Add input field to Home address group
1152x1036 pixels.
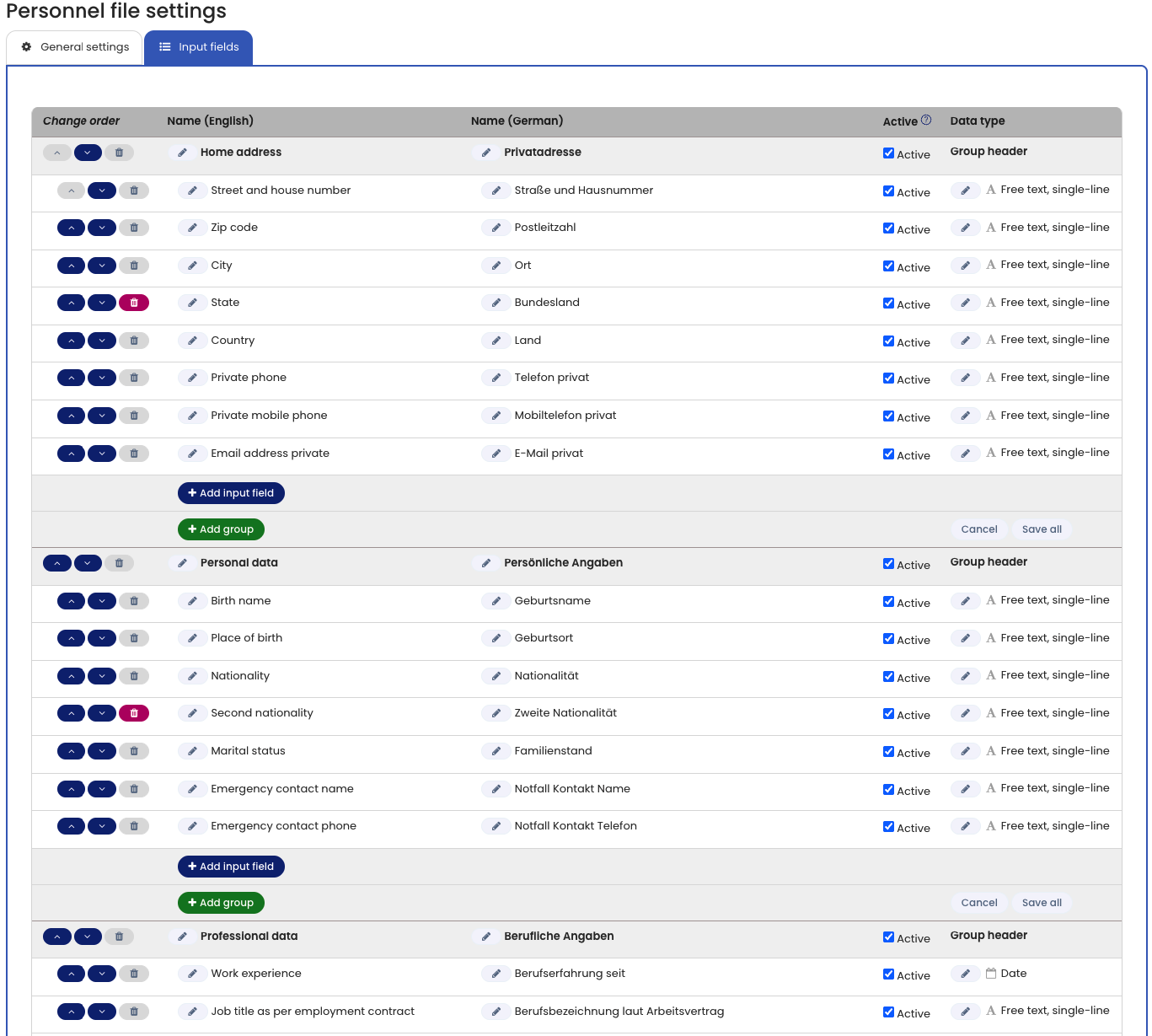point(231,493)
